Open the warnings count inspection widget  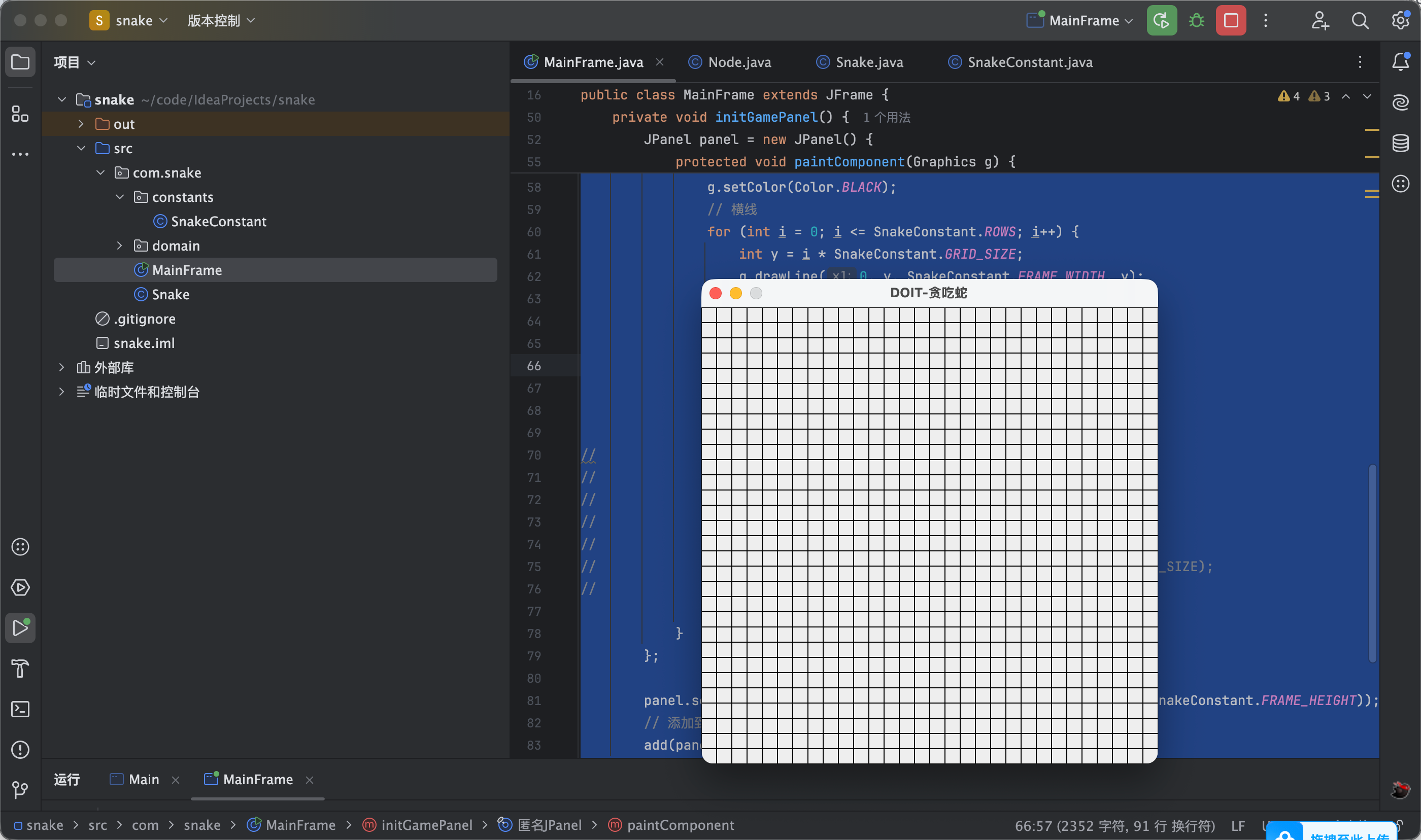pos(1303,96)
